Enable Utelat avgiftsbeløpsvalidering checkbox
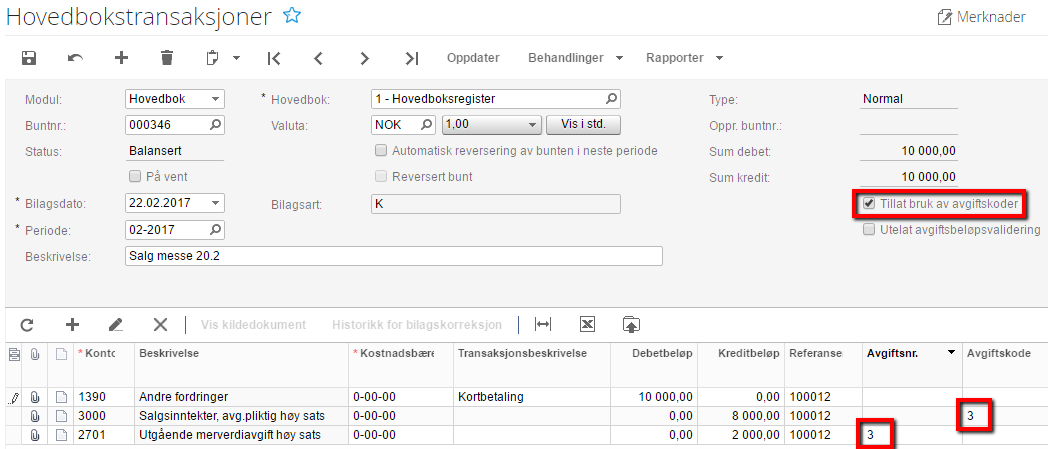This screenshot has height=449, width=1048. coord(868,230)
